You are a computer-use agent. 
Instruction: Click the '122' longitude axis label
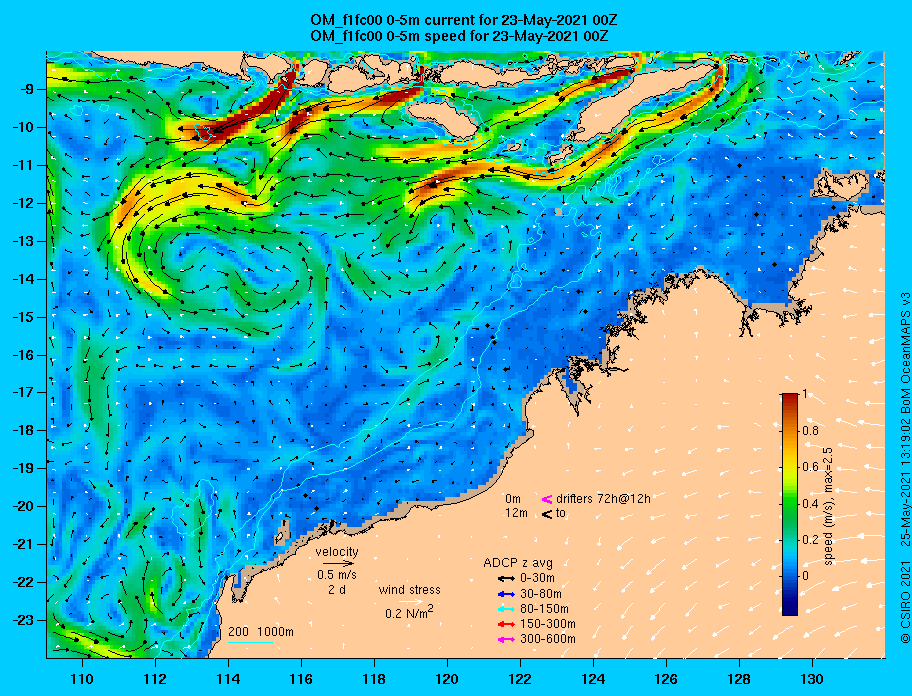[520, 679]
